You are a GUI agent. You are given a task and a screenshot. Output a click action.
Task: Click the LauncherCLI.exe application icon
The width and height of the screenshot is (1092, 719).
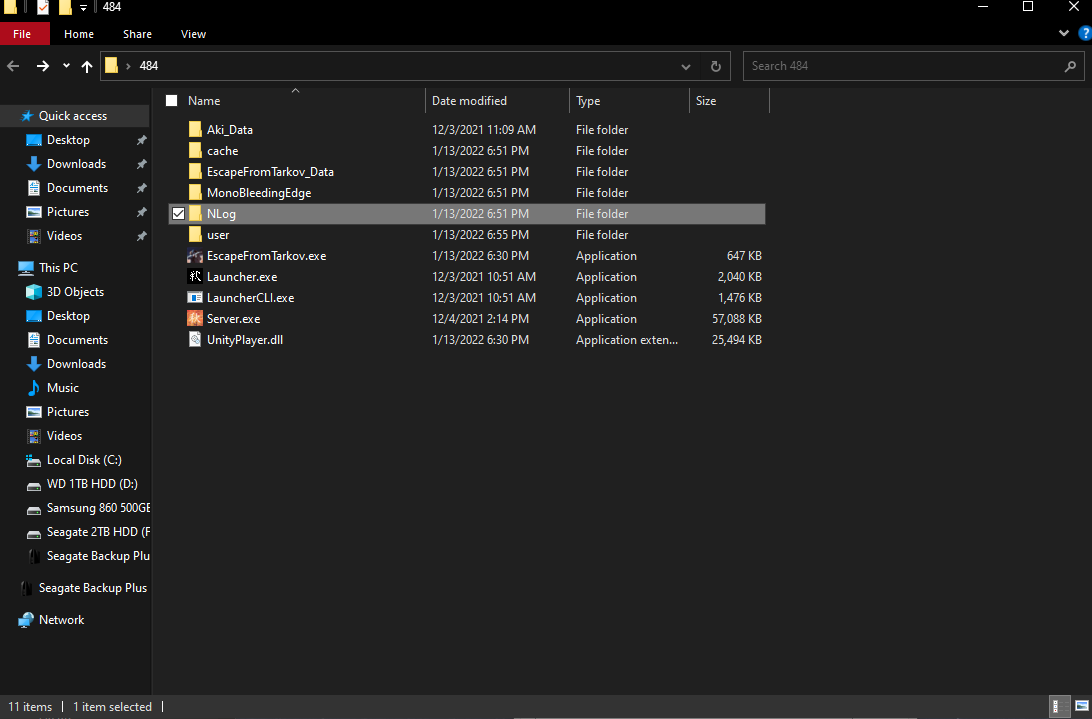click(195, 297)
